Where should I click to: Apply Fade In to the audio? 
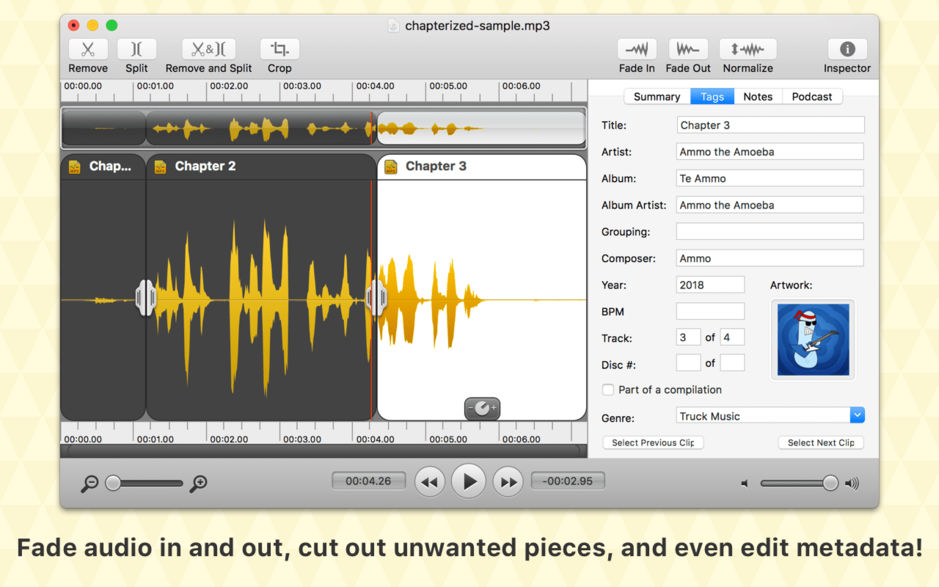coord(637,49)
